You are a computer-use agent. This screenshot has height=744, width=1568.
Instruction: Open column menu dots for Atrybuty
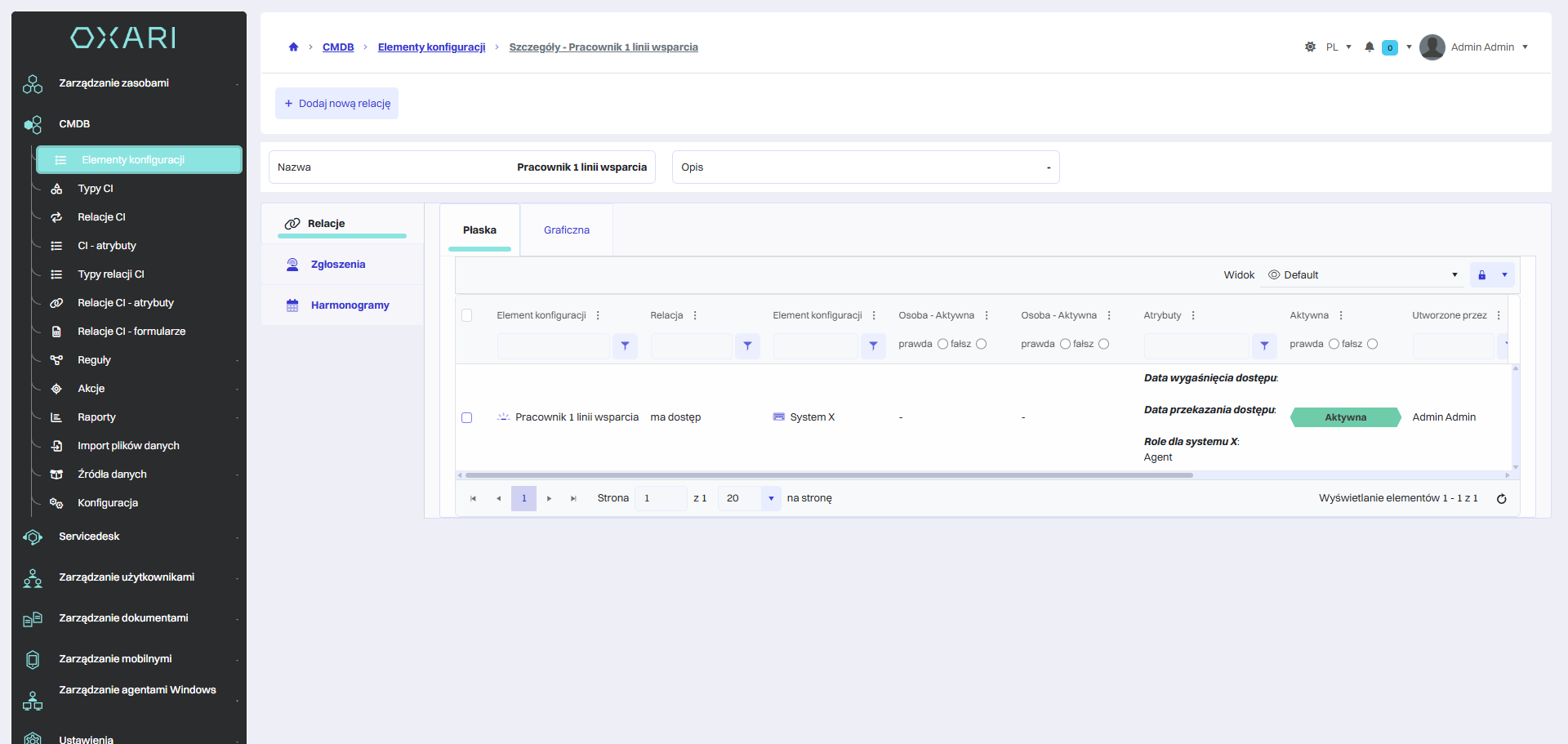(x=1193, y=316)
